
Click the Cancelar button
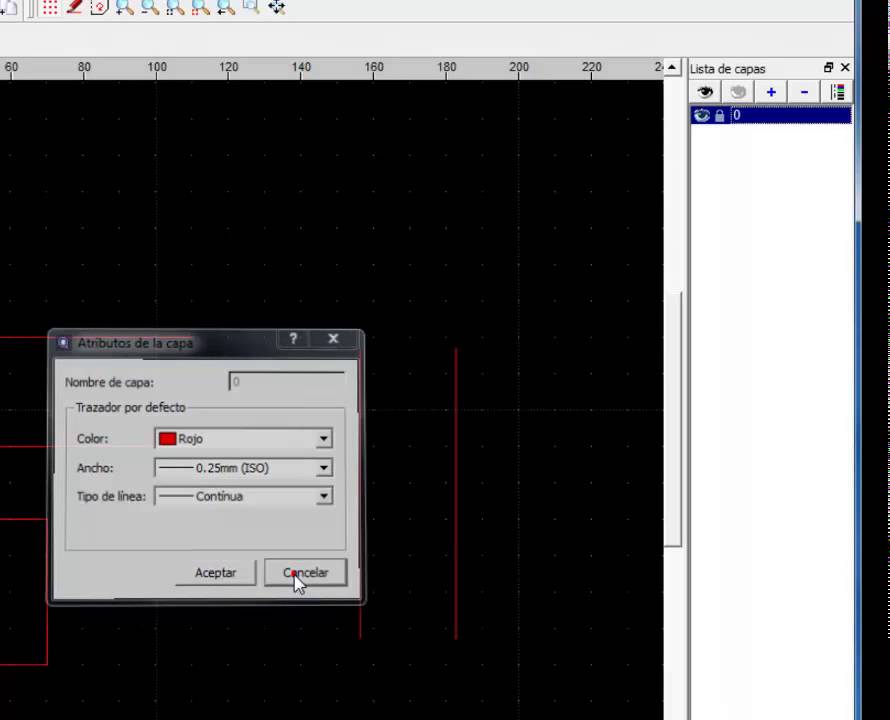point(305,572)
